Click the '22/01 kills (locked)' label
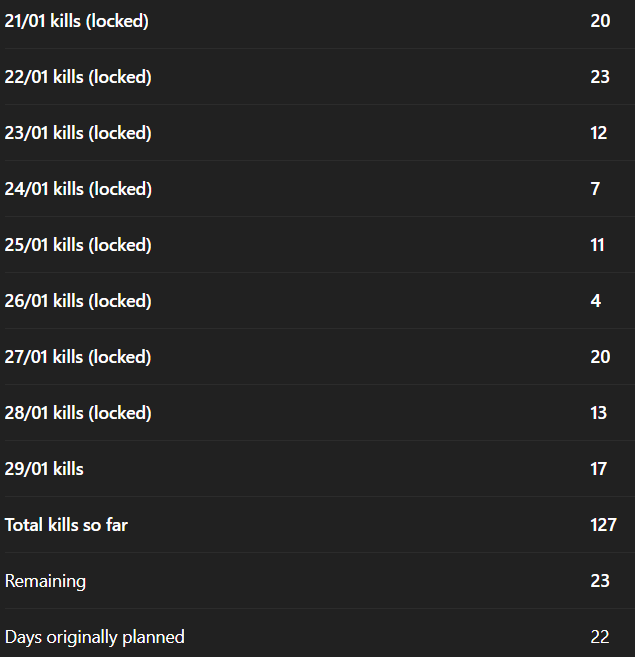This screenshot has height=657, width=635. click(78, 77)
